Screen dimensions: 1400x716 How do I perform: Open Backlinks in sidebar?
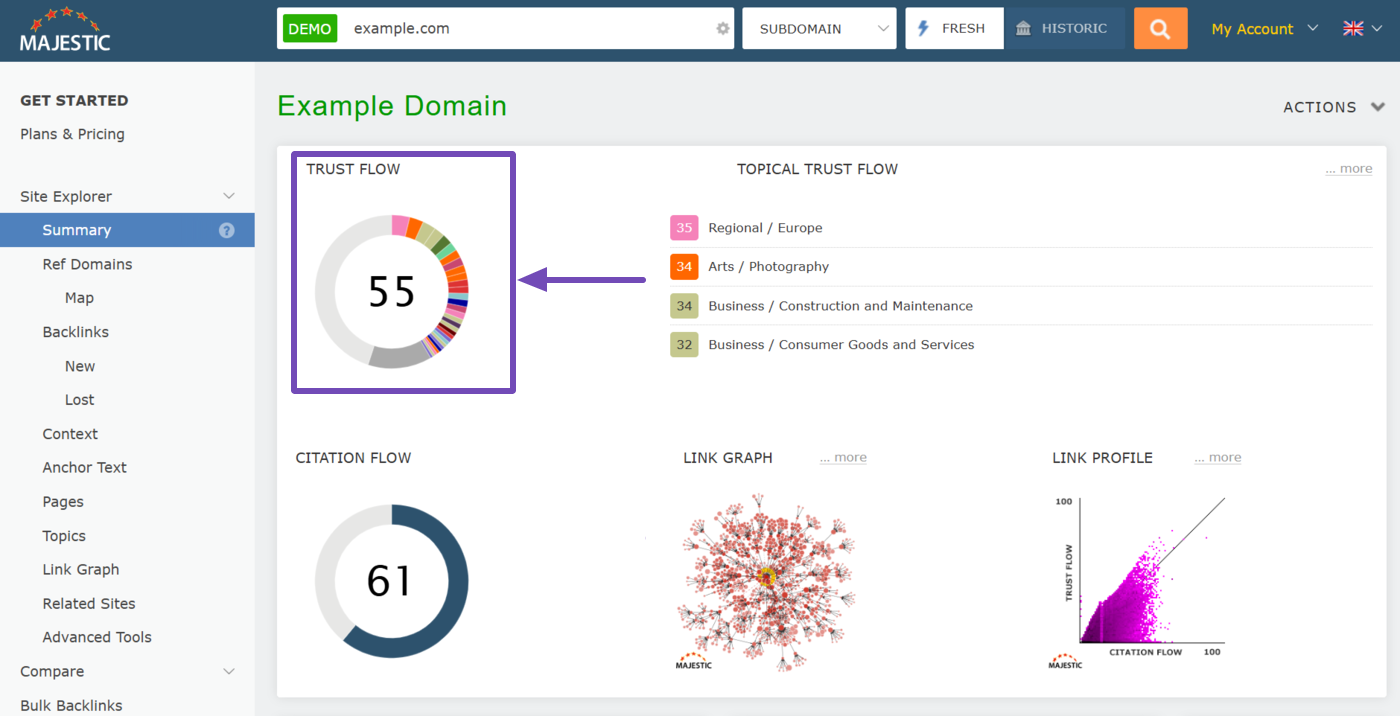click(76, 332)
